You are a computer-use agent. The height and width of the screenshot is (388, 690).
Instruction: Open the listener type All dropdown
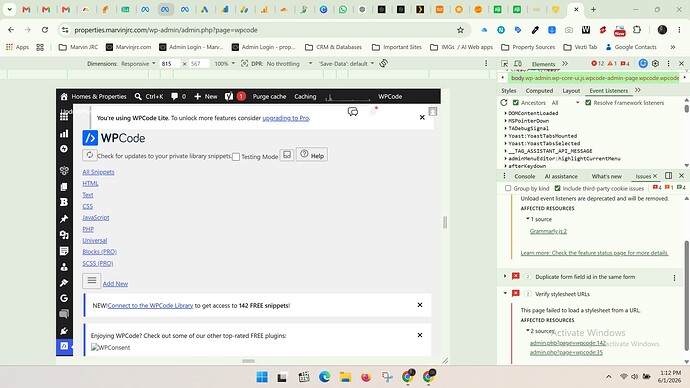point(565,102)
